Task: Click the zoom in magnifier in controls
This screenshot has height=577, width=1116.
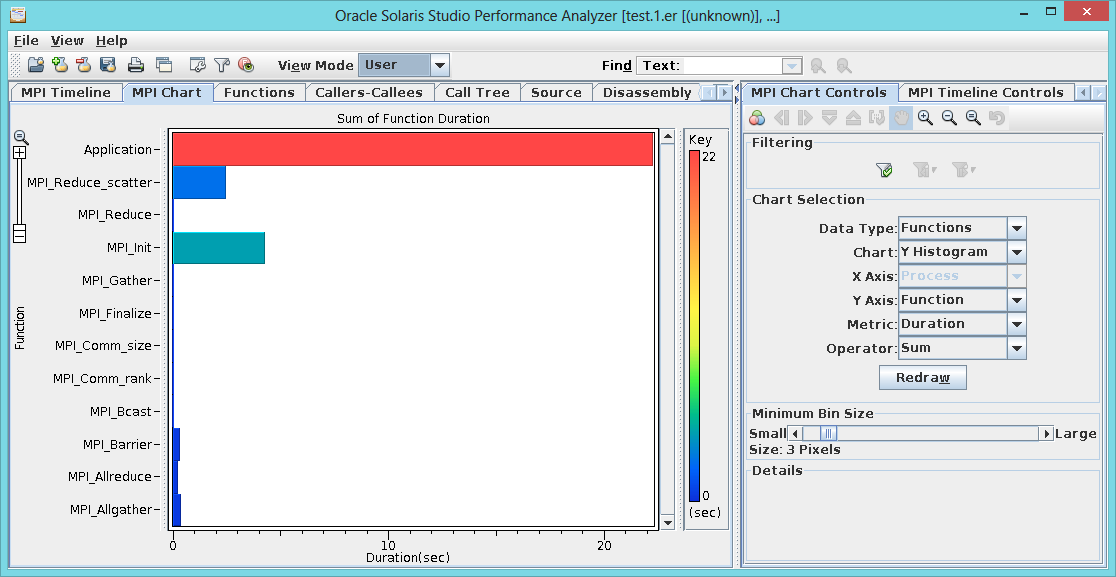Action: point(925,118)
